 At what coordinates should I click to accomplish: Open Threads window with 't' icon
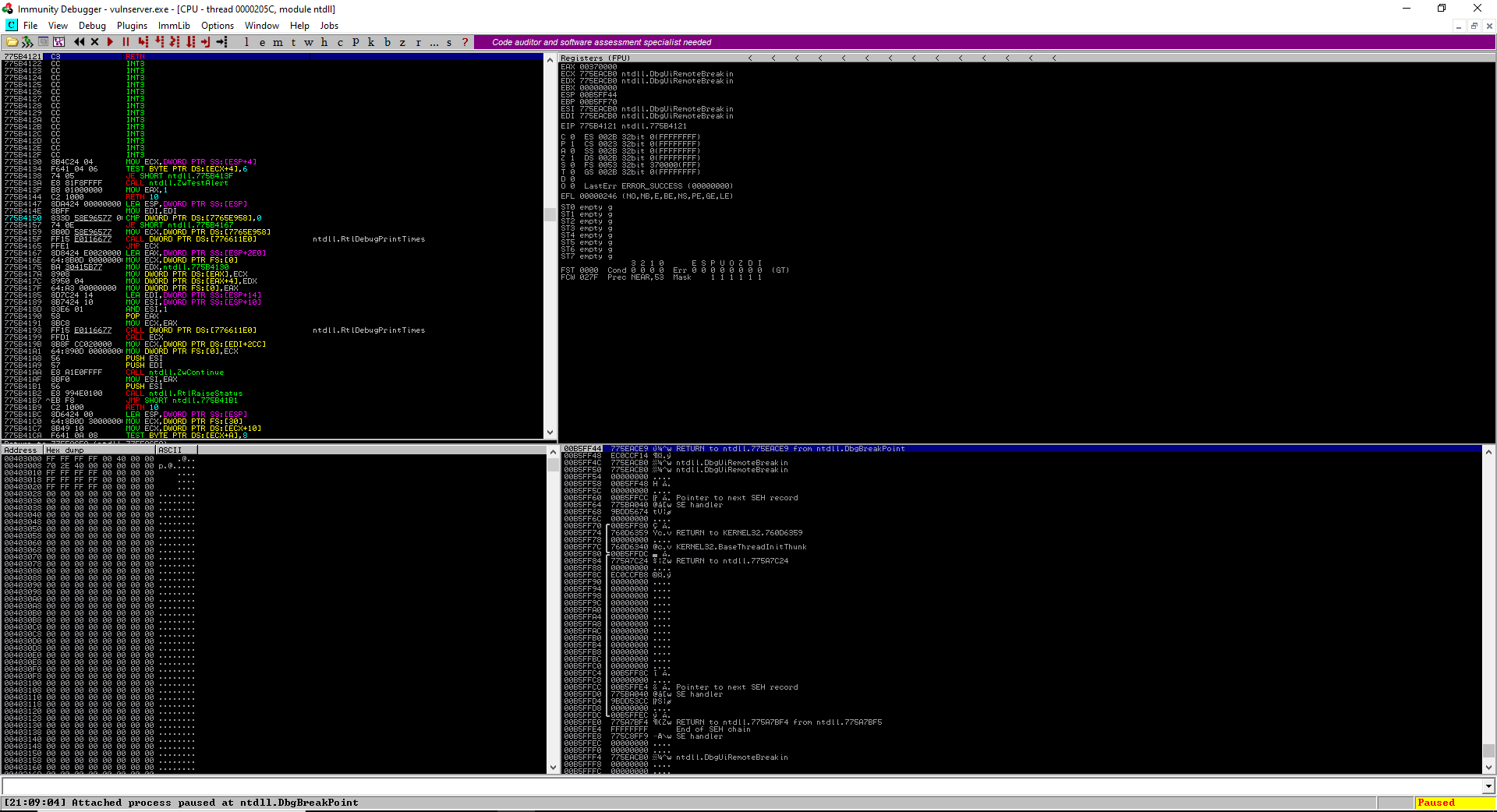point(293,42)
